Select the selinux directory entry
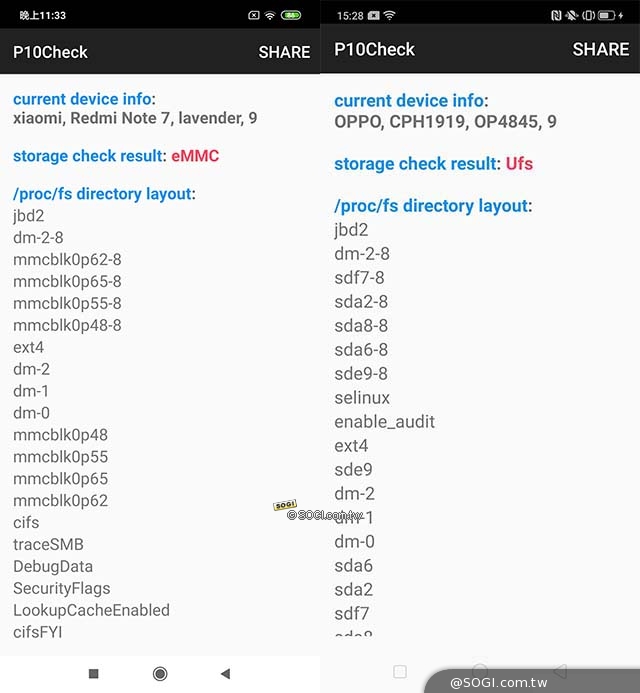This screenshot has height=693, width=640. 362,397
